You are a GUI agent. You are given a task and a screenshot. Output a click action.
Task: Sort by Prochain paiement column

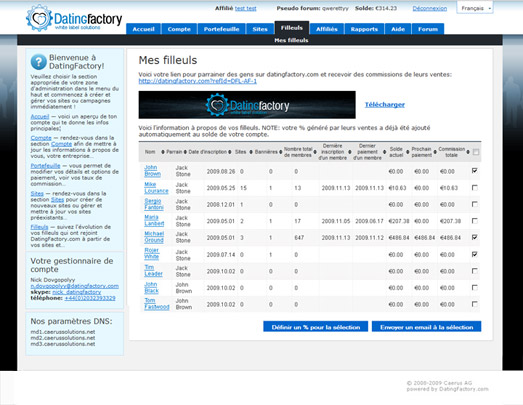tap(435, 152)
